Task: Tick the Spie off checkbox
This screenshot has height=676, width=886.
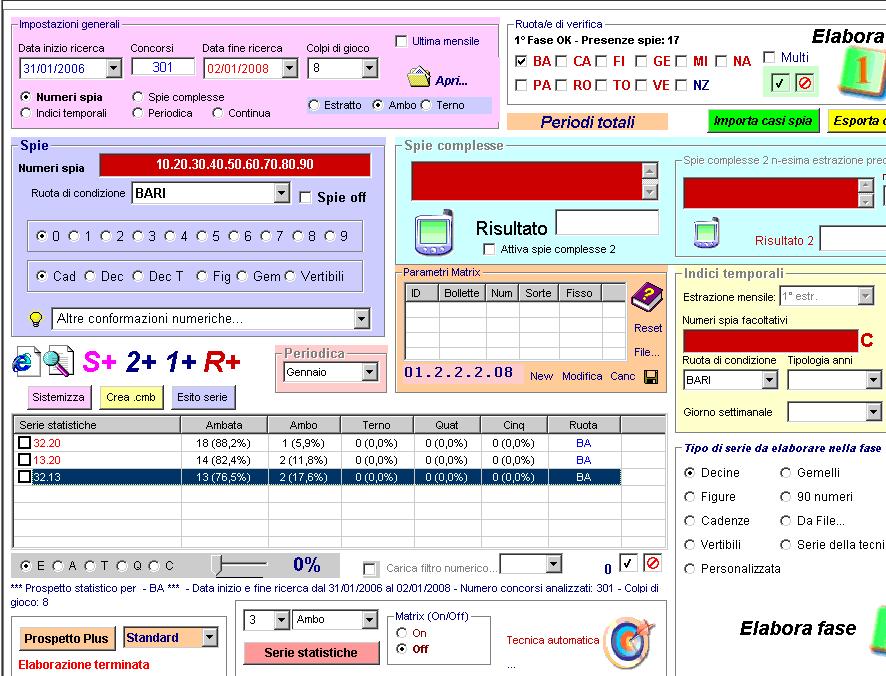Action: coord(305,197)
